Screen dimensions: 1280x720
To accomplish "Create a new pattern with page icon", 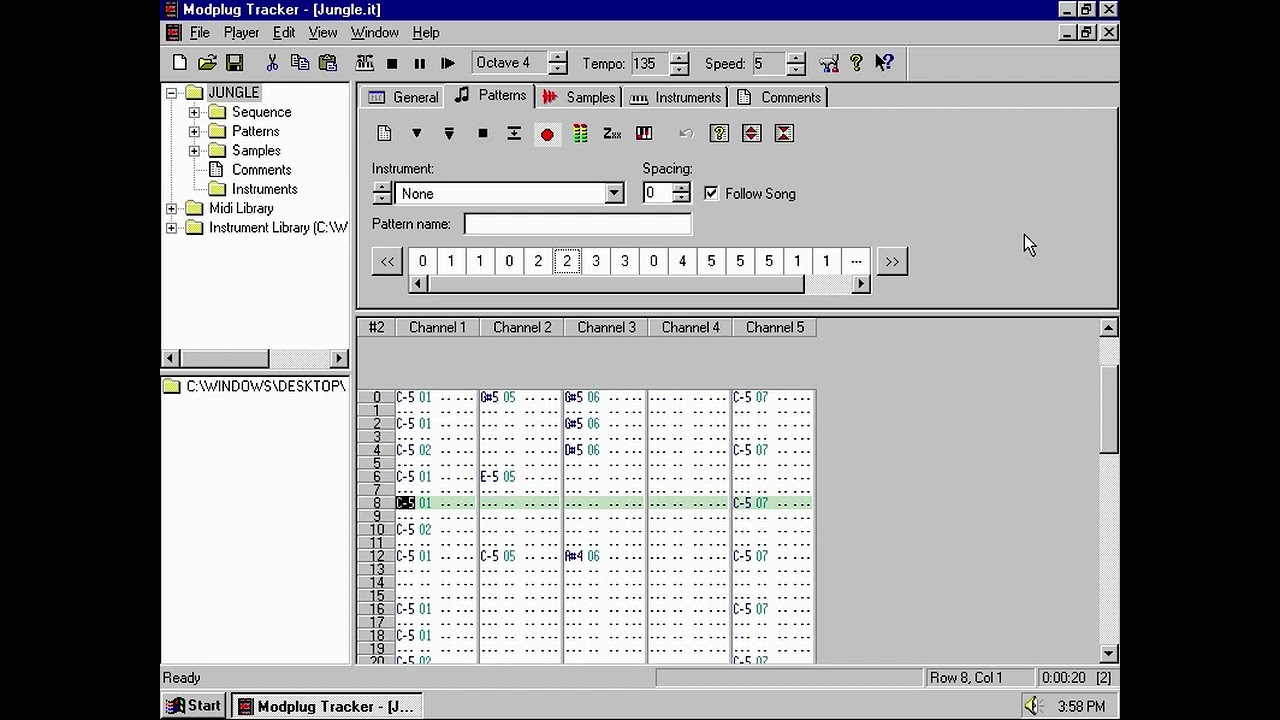I will point(384,133).
